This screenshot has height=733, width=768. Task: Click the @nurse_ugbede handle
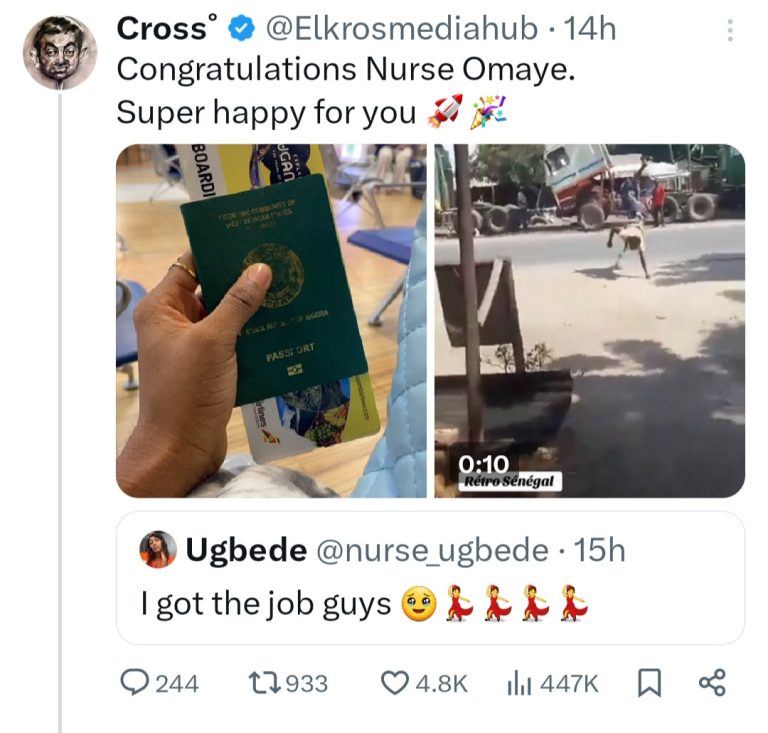point(431,550)
